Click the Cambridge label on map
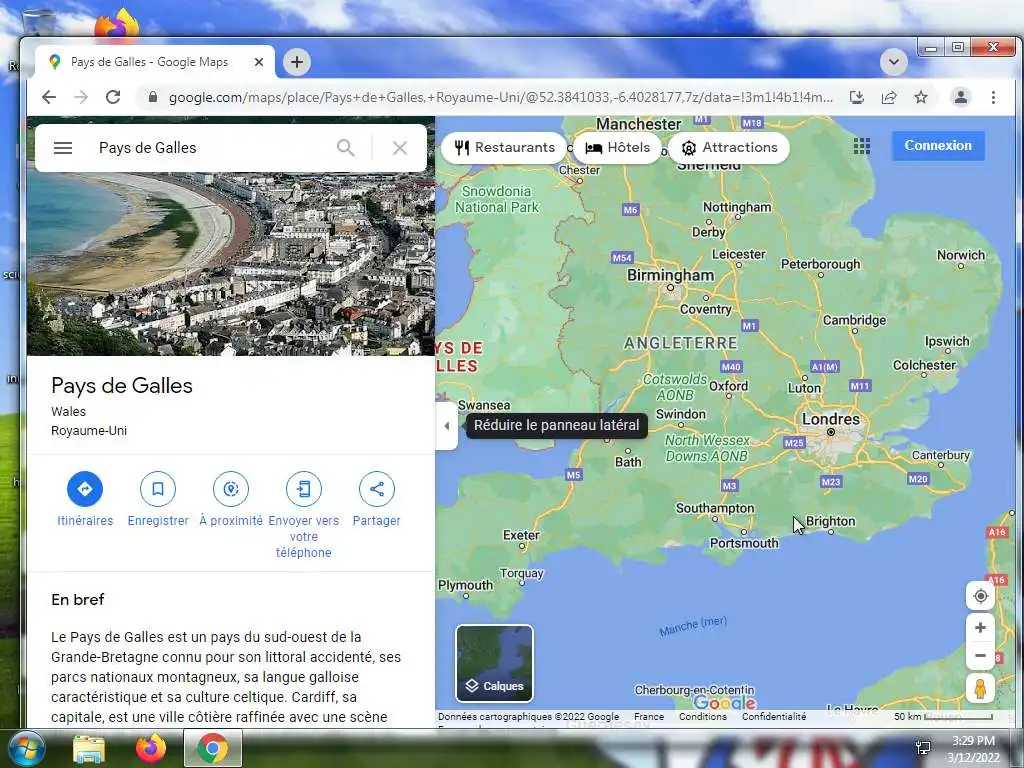 pos(854,320)
